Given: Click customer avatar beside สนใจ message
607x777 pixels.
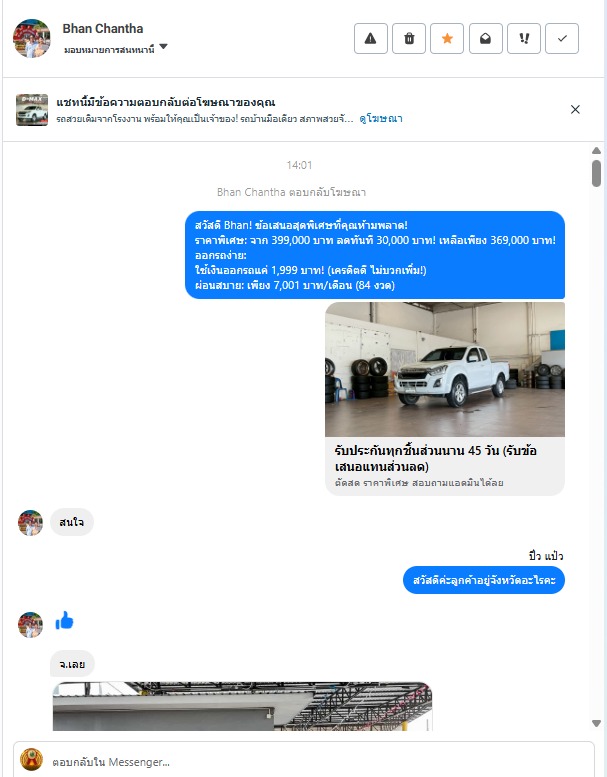Looking at the screenshot, I should click(x=30, y=523).
